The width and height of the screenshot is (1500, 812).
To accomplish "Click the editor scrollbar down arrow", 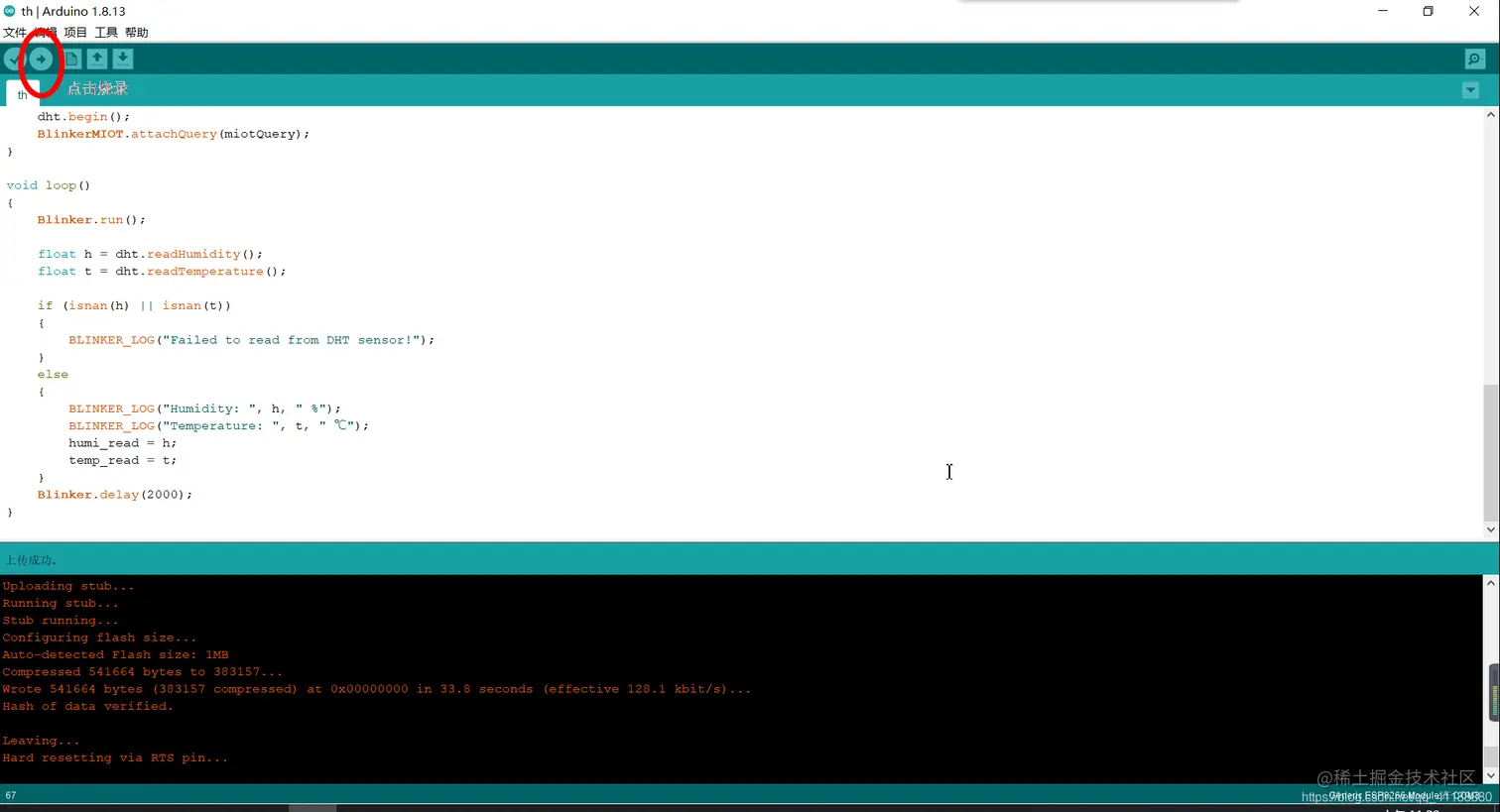I will (x=1490, y=529).
